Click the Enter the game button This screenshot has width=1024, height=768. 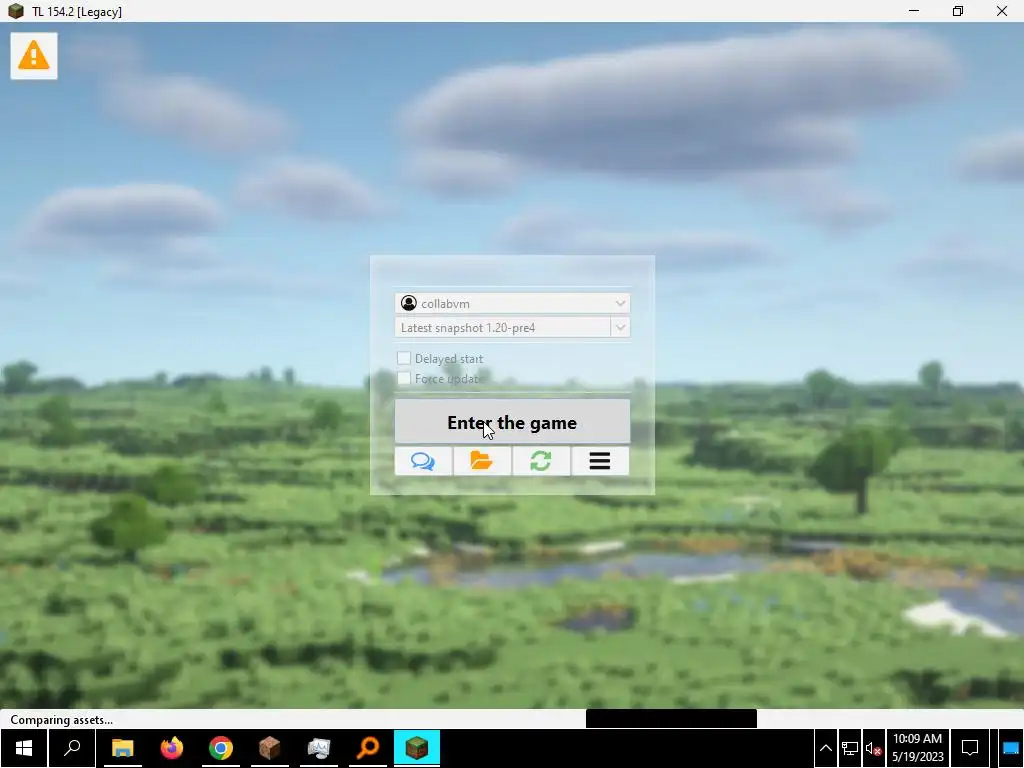click(x=512, y=422)
